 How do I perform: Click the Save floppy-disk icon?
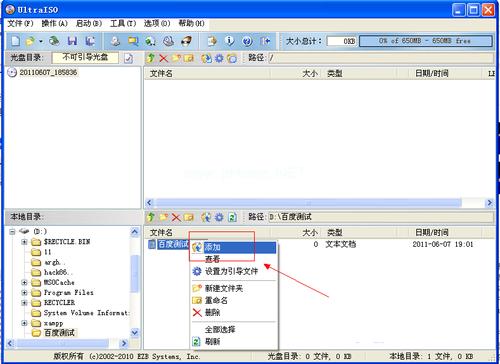tap(72, 41)
